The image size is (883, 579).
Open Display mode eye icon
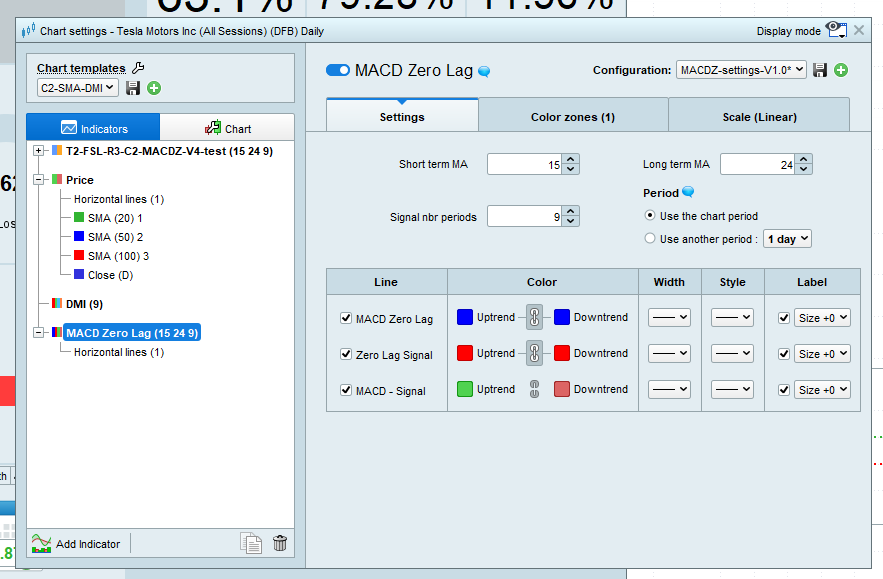[836, 29]
